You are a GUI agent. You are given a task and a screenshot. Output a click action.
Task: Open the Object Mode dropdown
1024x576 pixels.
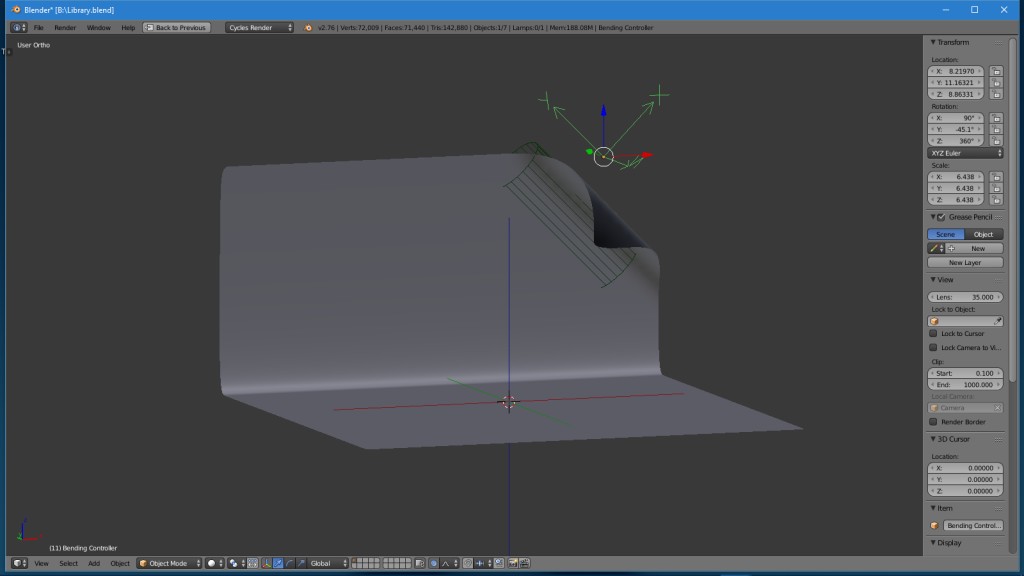[x=168, y=563]
